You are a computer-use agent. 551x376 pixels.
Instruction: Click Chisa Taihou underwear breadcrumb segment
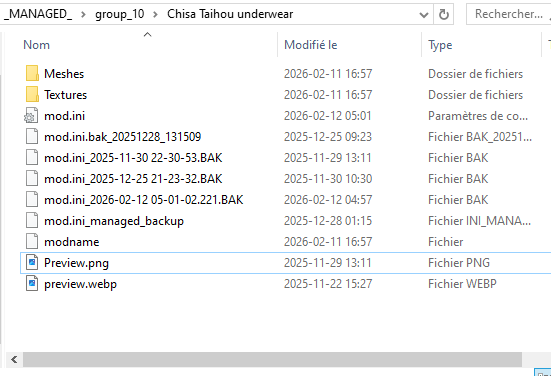click(230, 14)
